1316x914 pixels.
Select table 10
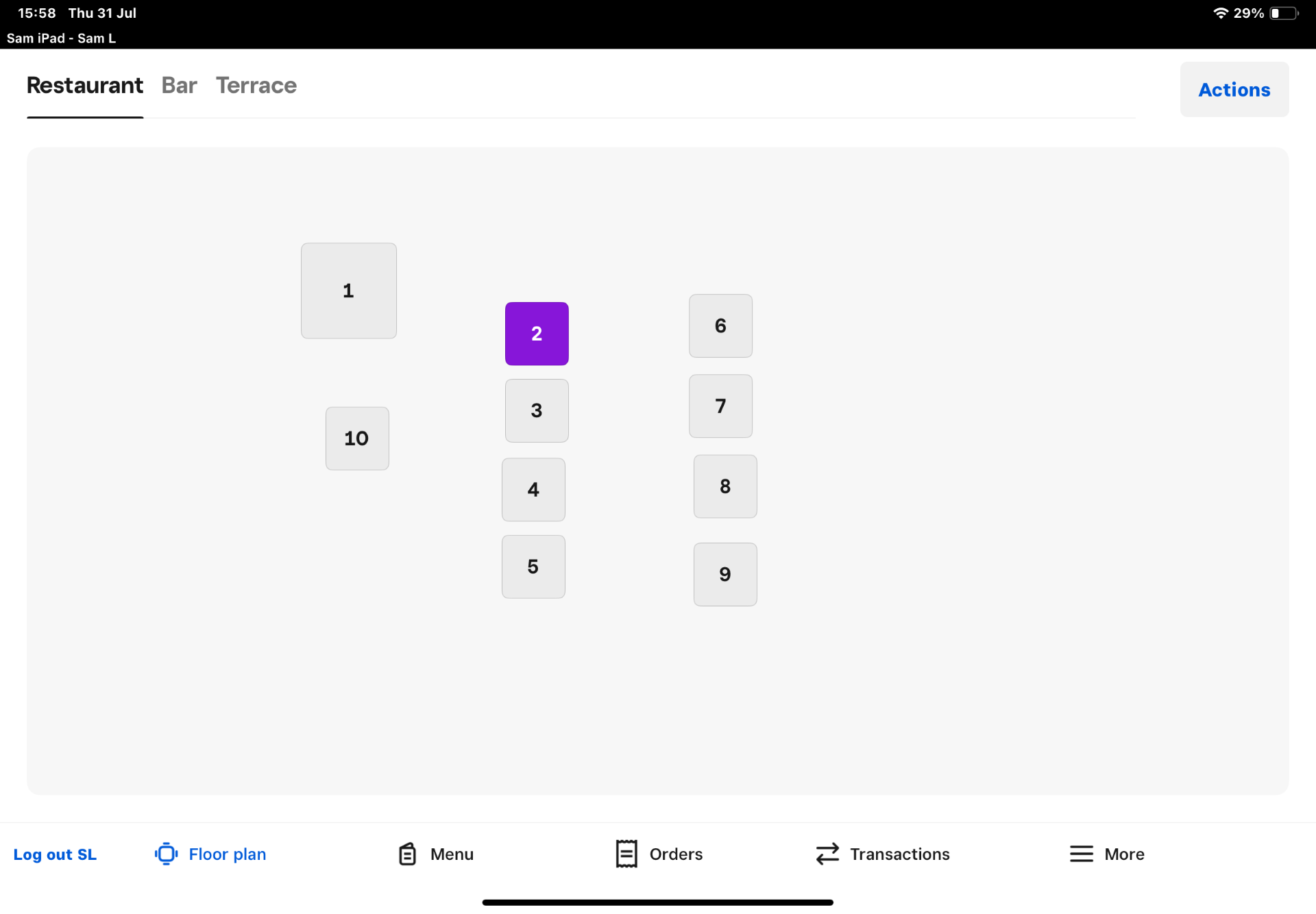[356, 439]
